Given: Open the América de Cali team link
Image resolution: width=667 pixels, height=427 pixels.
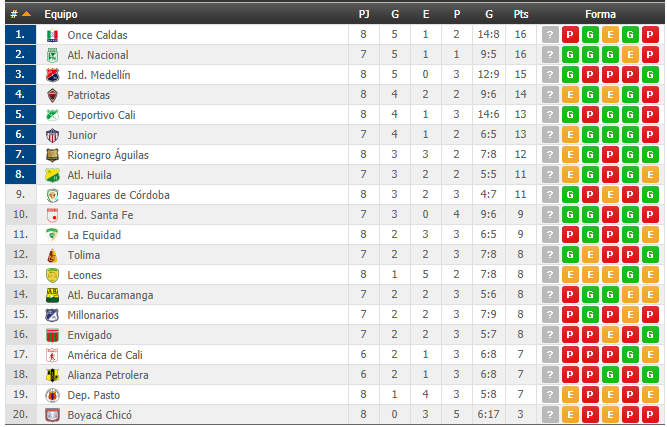Looking at the screenshot, I should point(105,355).
